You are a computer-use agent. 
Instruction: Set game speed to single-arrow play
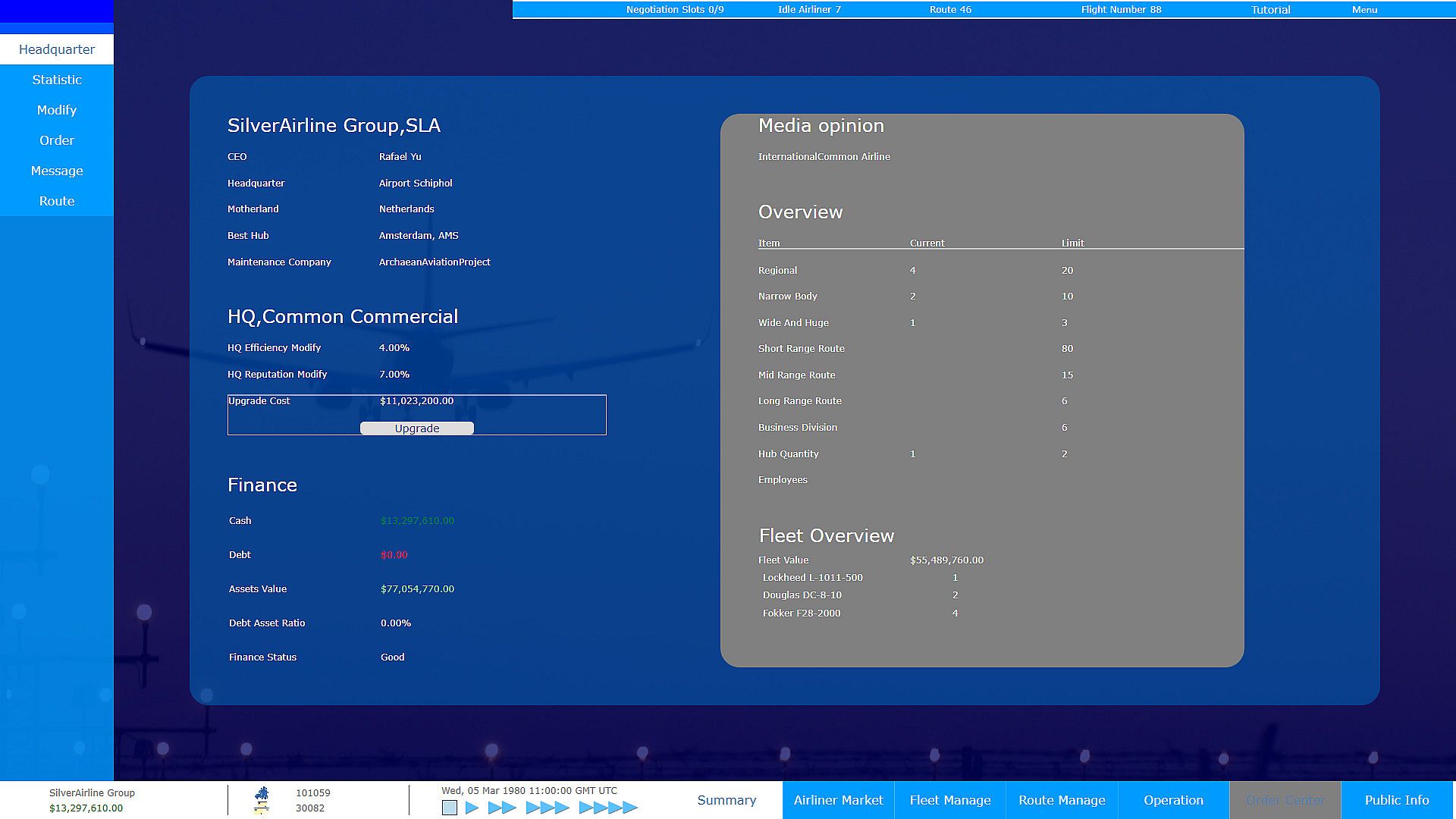coord(472,808)
